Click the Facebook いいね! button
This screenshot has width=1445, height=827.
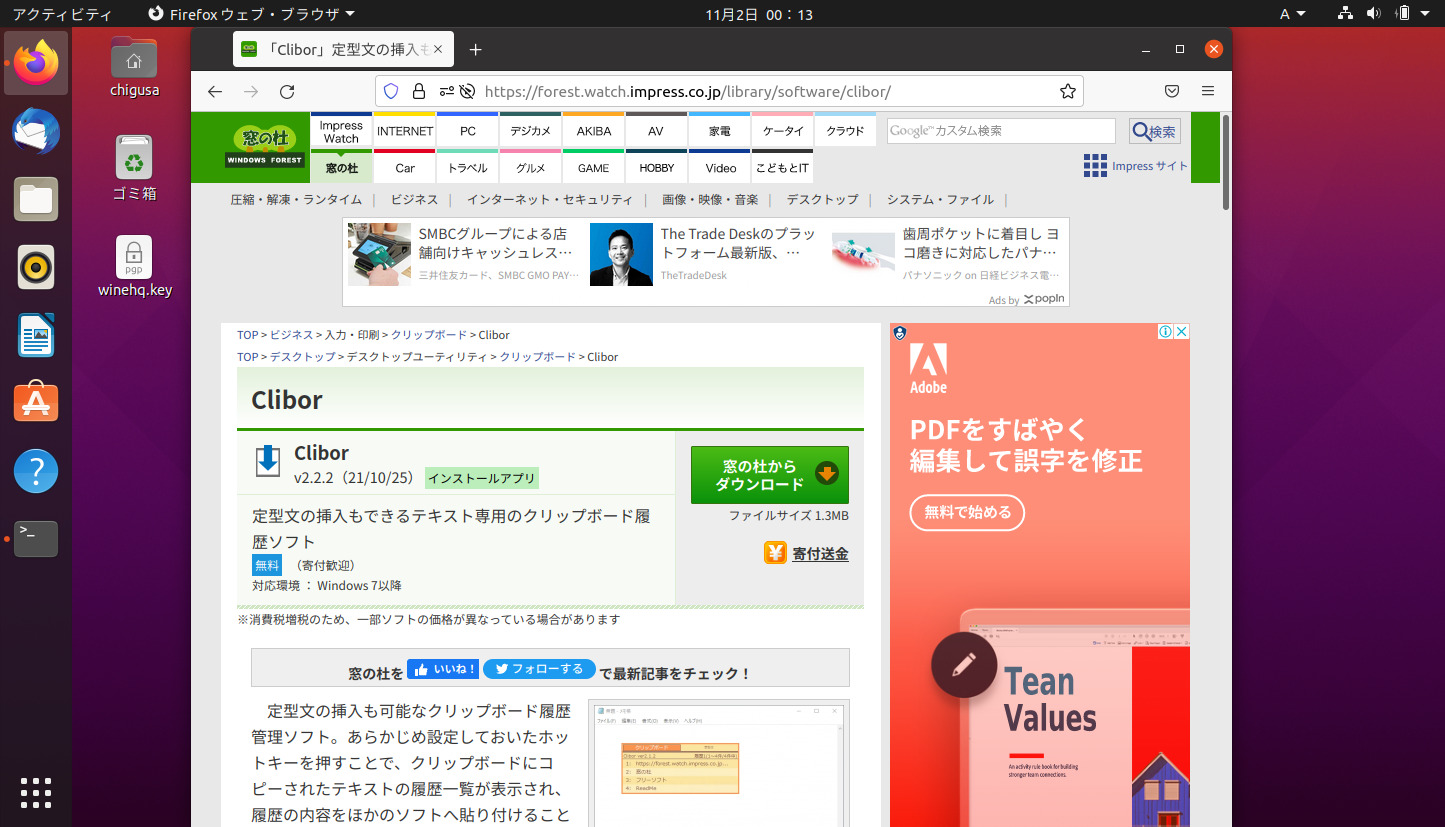pos(443,669)
